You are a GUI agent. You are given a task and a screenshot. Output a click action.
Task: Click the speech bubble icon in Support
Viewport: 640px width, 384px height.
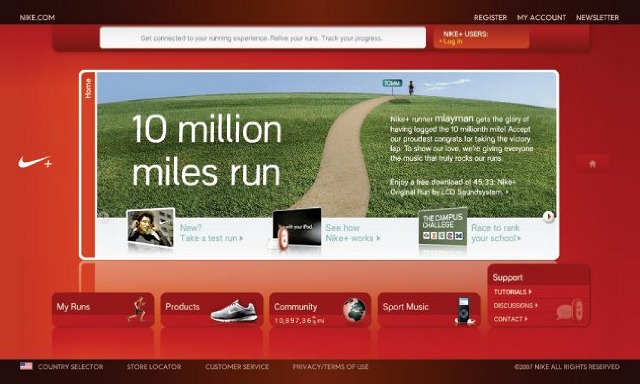[564, 313]
